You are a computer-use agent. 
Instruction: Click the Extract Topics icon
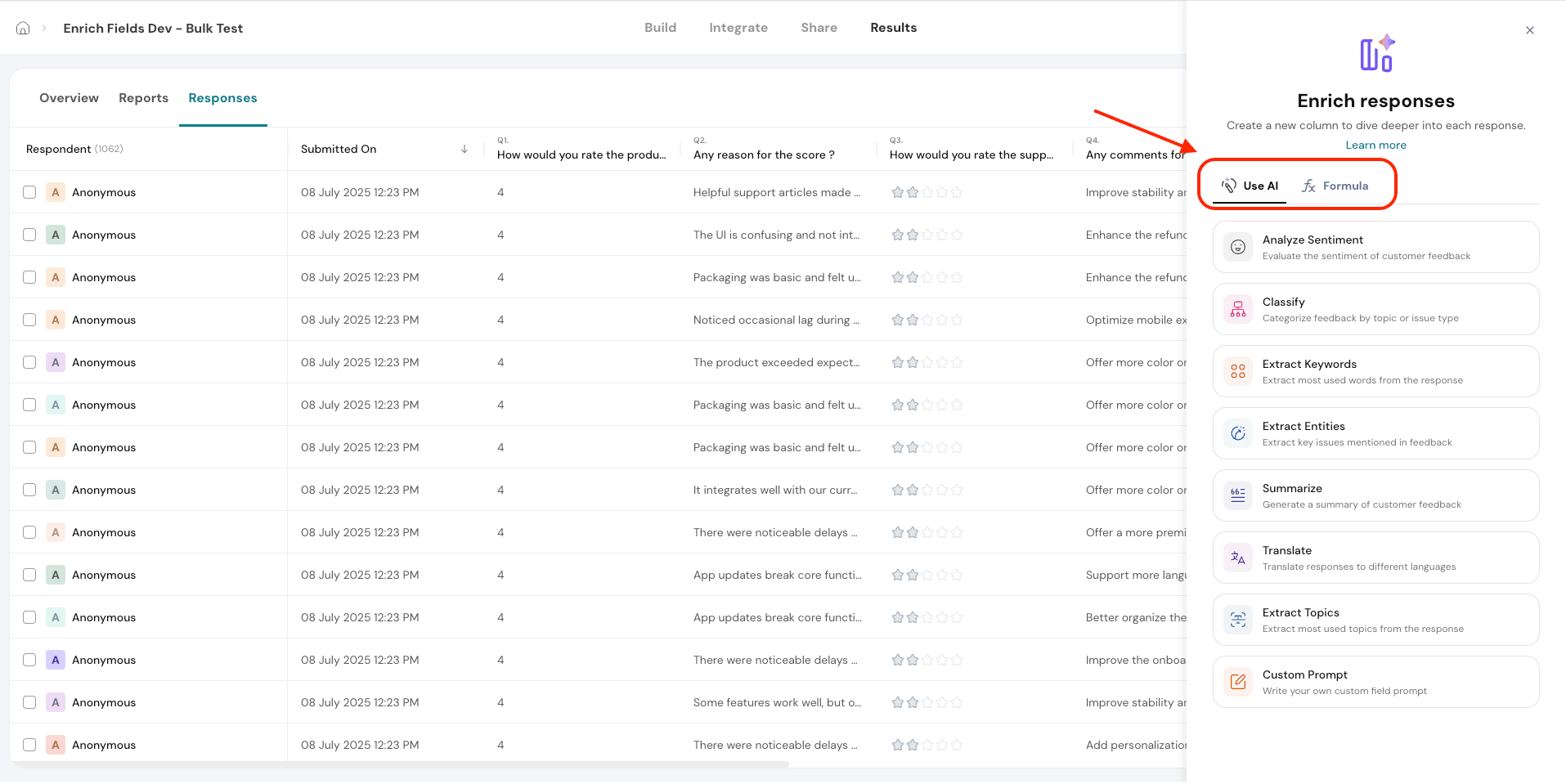click(1238, 620)
